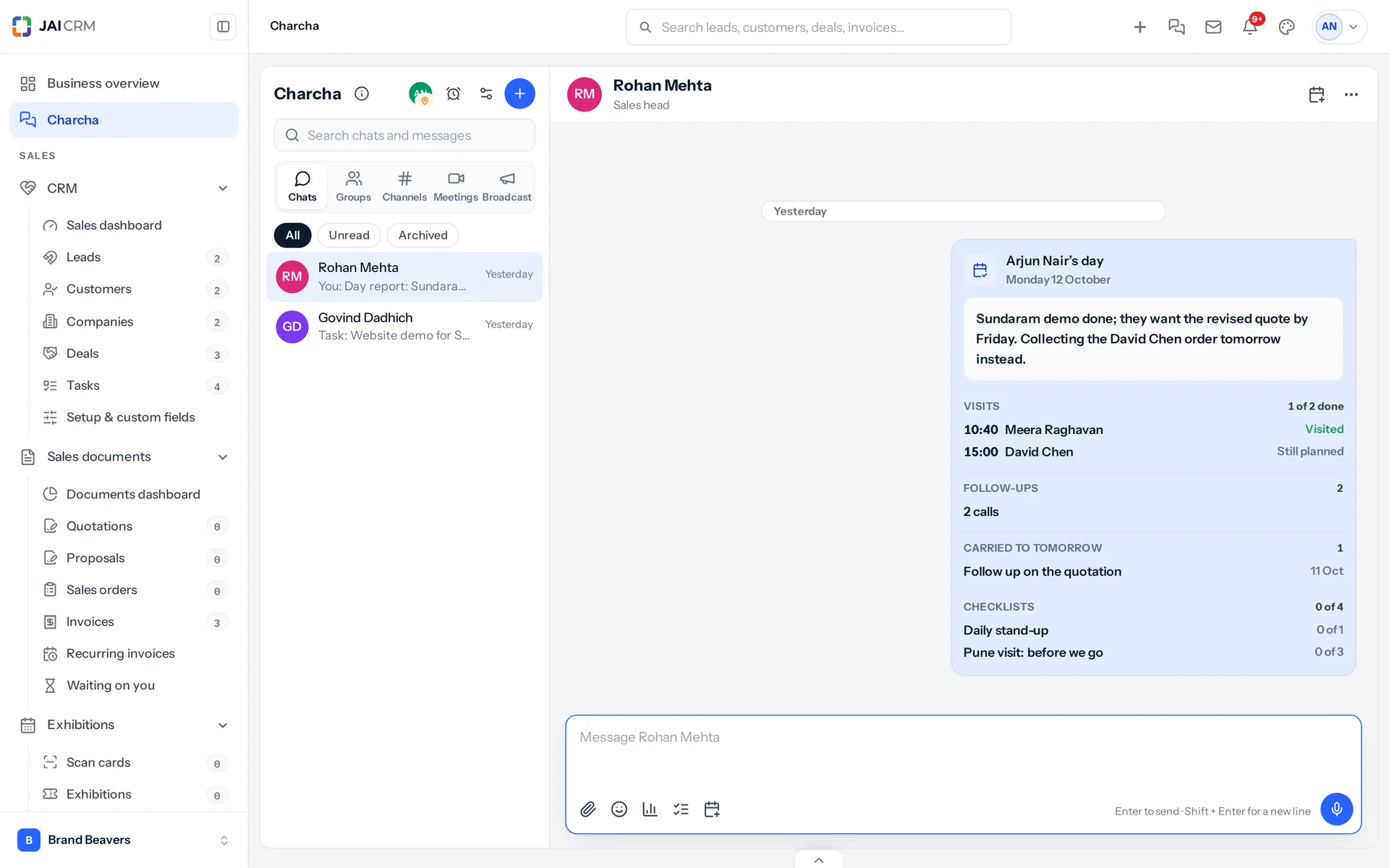The height and width of the screenshot is (868, 1389).
Task: Insert a poll with the bar chart icon
Action: pos(650,809)
